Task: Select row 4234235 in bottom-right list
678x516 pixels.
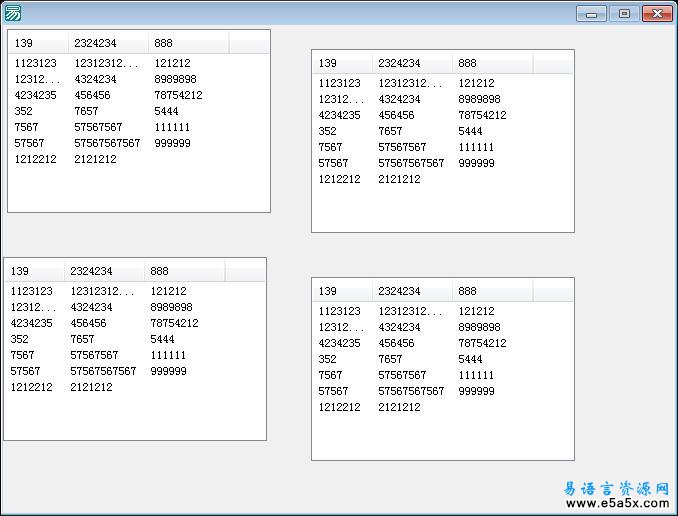Action: coord(339,343)
